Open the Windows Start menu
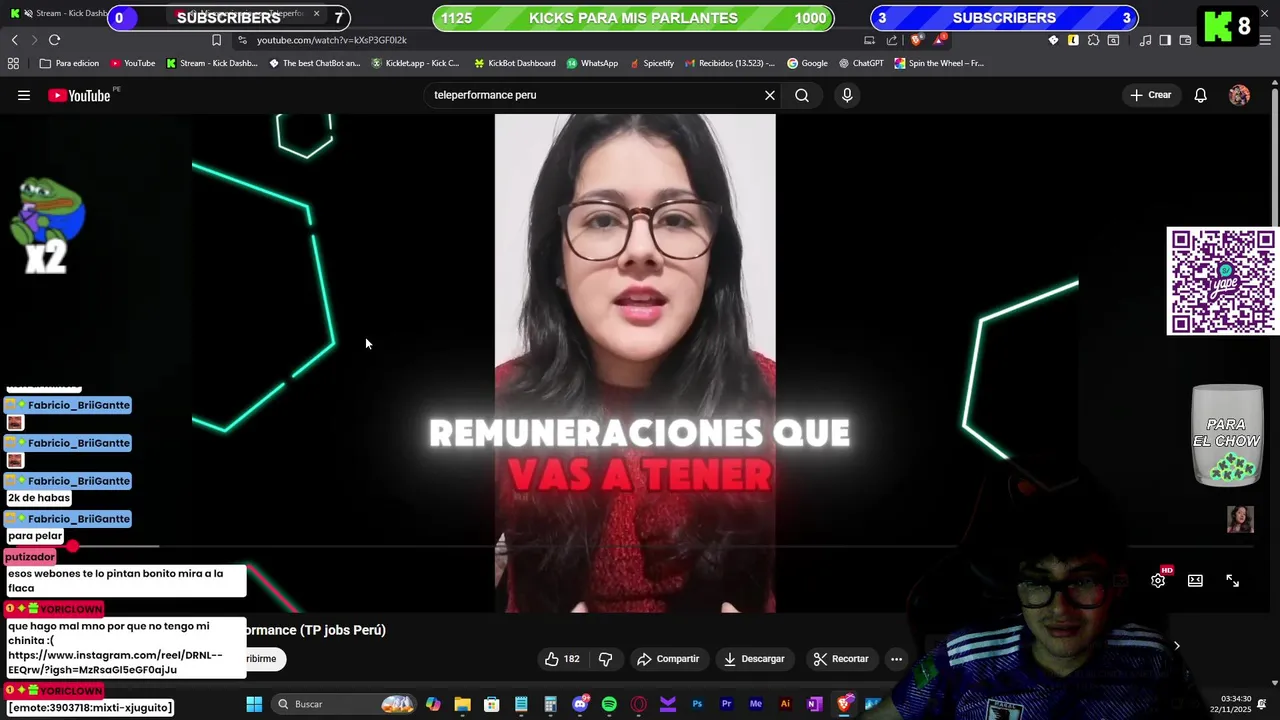This screenshot has width=1280, height=720. coord(254,704)
